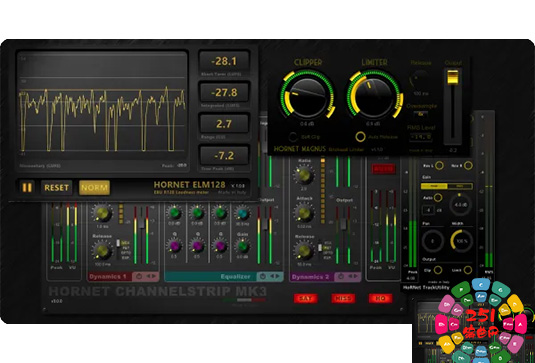Click the Dynamics 2 left arrow
The width and height of the screenshot is (535, 363).
[349, 276]
